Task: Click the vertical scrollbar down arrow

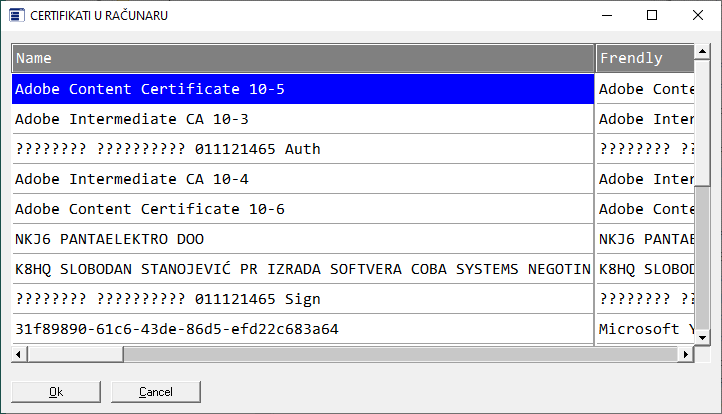Action: point(702,338)
